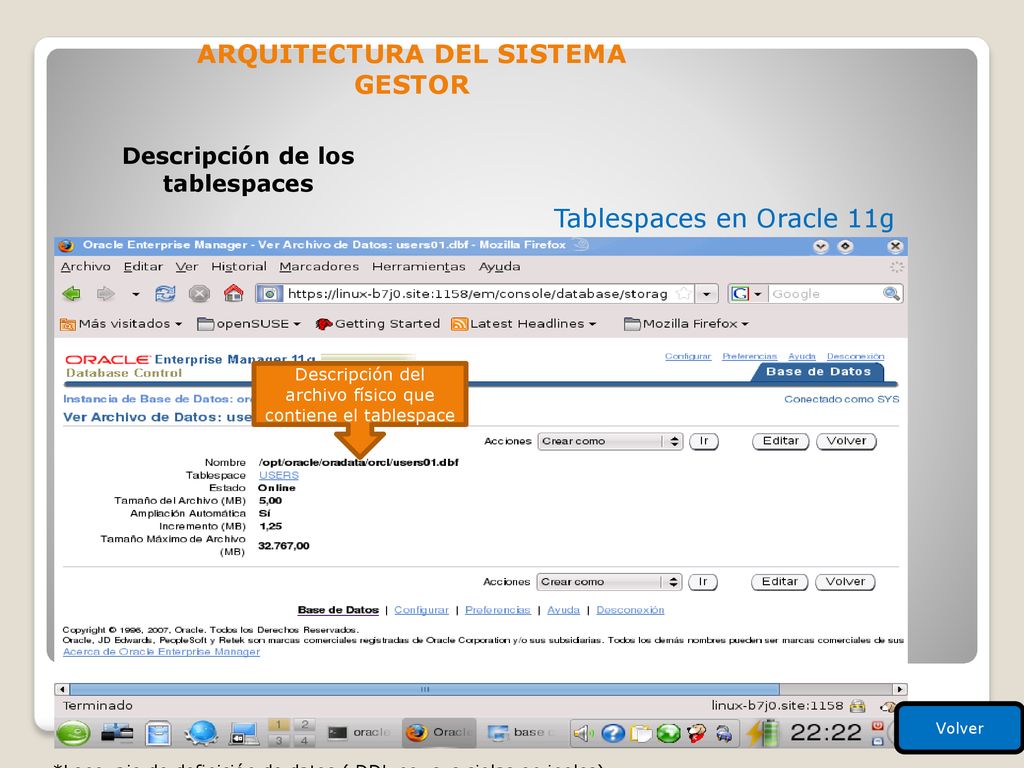The height and width of the screenshot is (768, 1024).
Task: Open the Google search engine selector
Action: (x=746, y=294)
